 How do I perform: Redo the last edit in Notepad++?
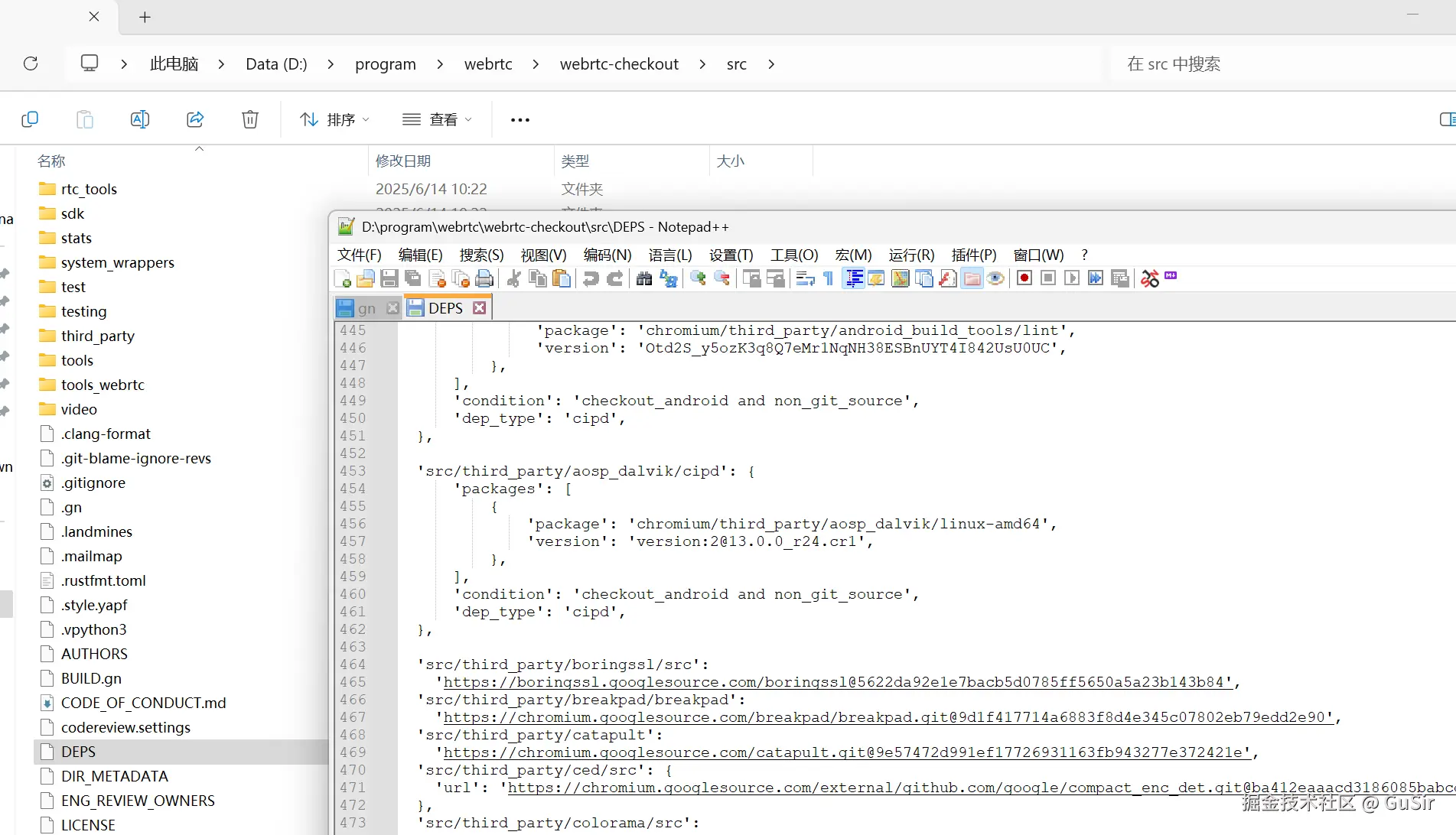614,279
